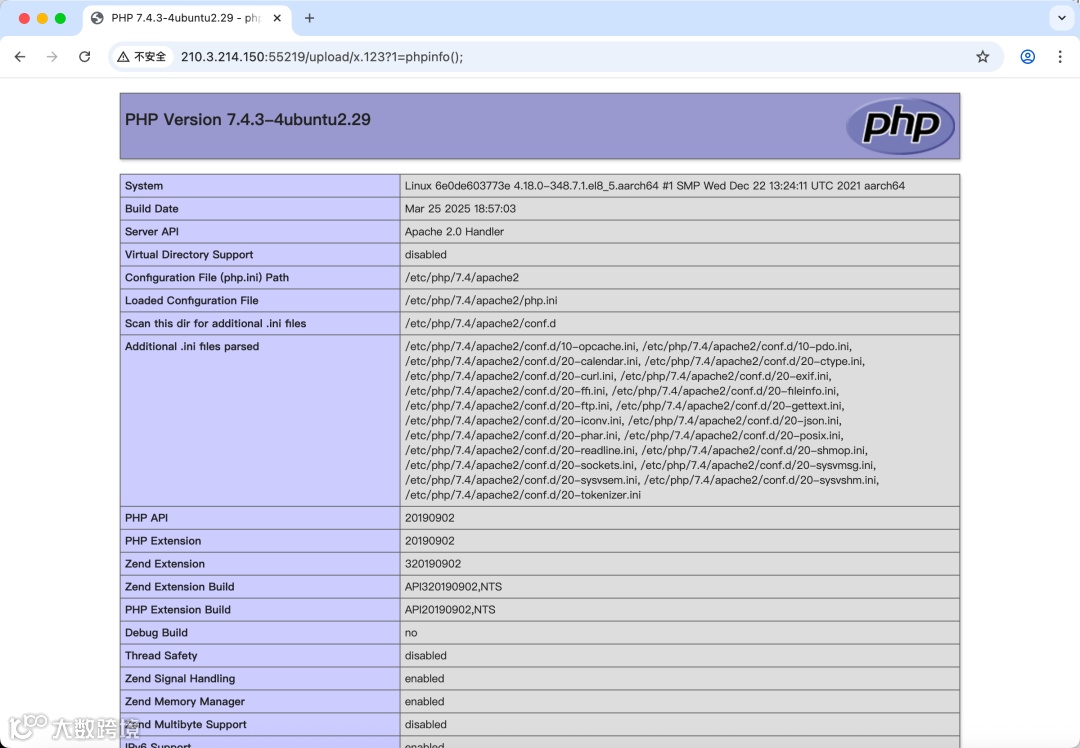Click the System row label
Viewport: 1080px width, 748px height.
point(144,185)
